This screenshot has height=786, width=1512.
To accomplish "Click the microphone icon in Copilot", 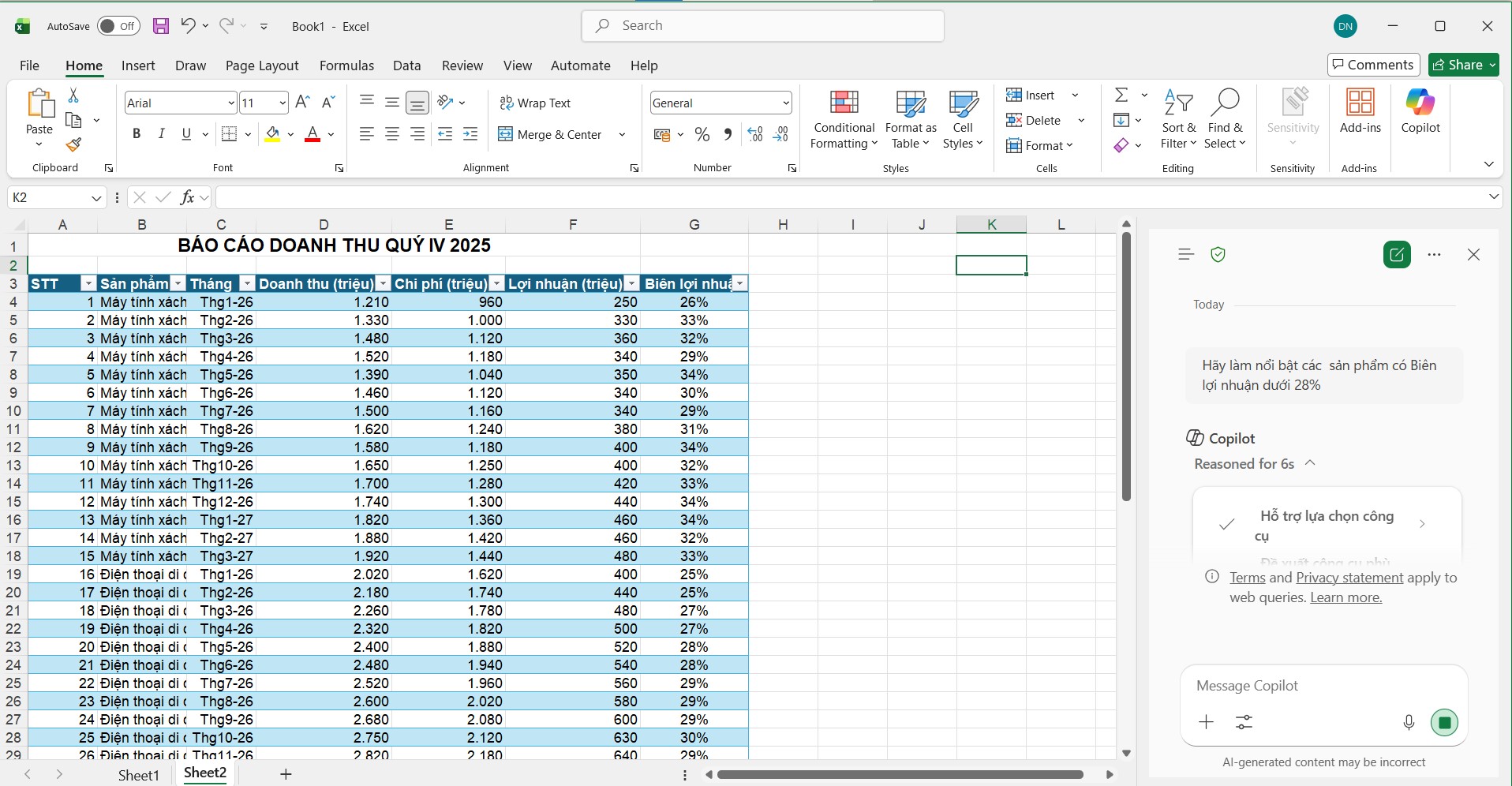I will (x=1409, y=722).
